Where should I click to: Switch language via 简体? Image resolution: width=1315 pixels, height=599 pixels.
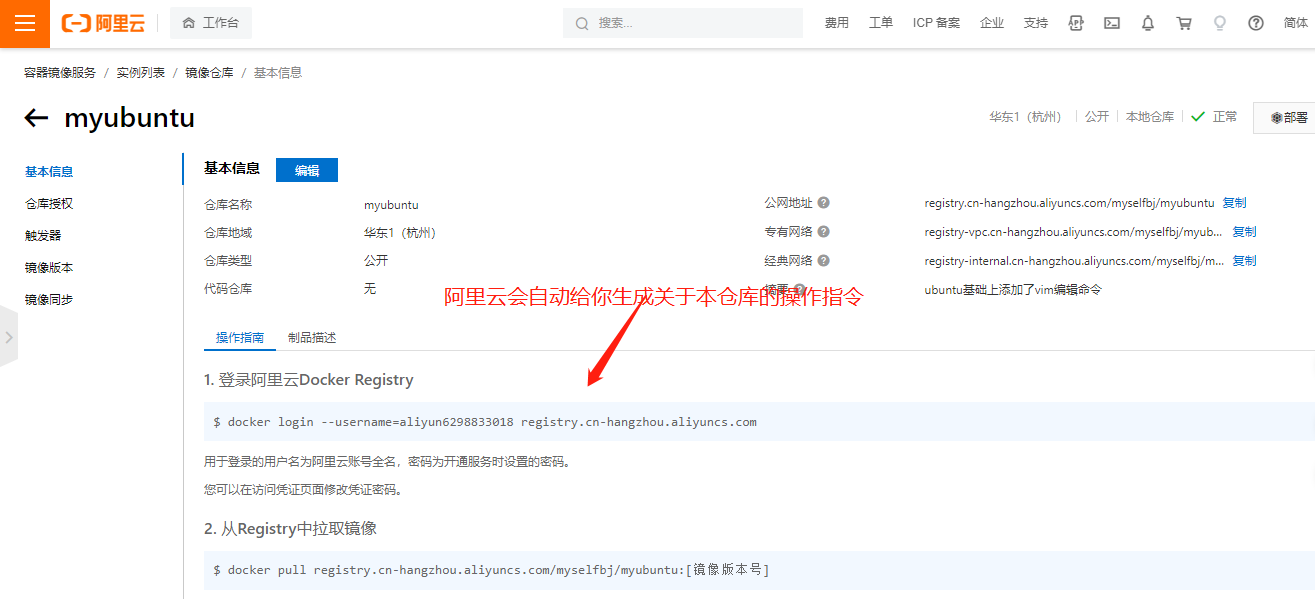pyautogui.click(x=1296, y=23)
